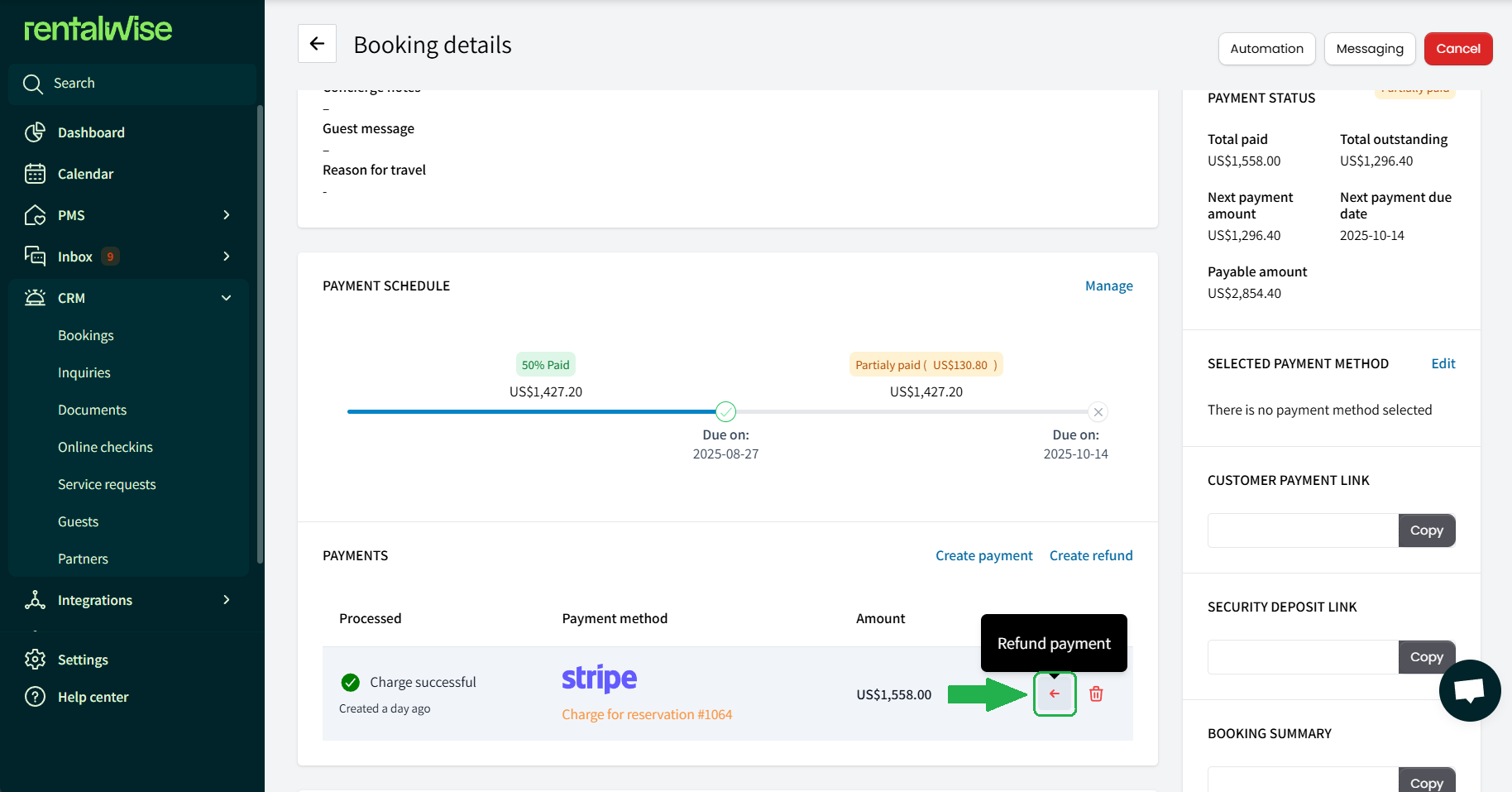Click the Help center question icon
This screenshot has width=1512, height=792.
pos(35,697)
